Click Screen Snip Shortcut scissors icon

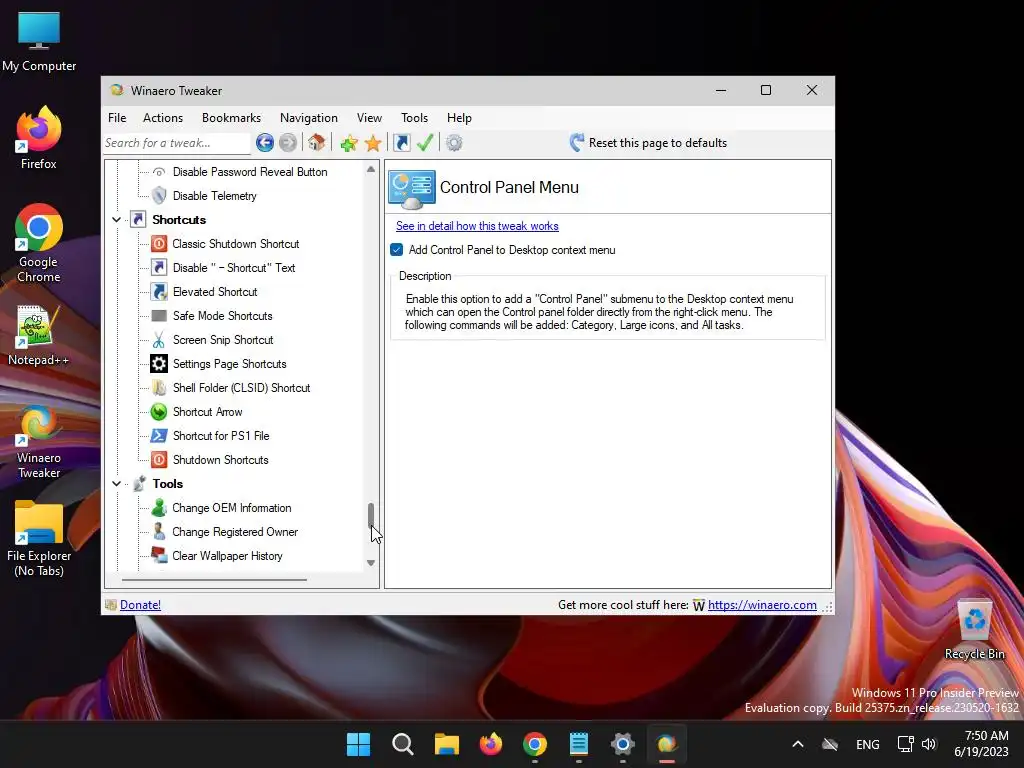[159, 340]
